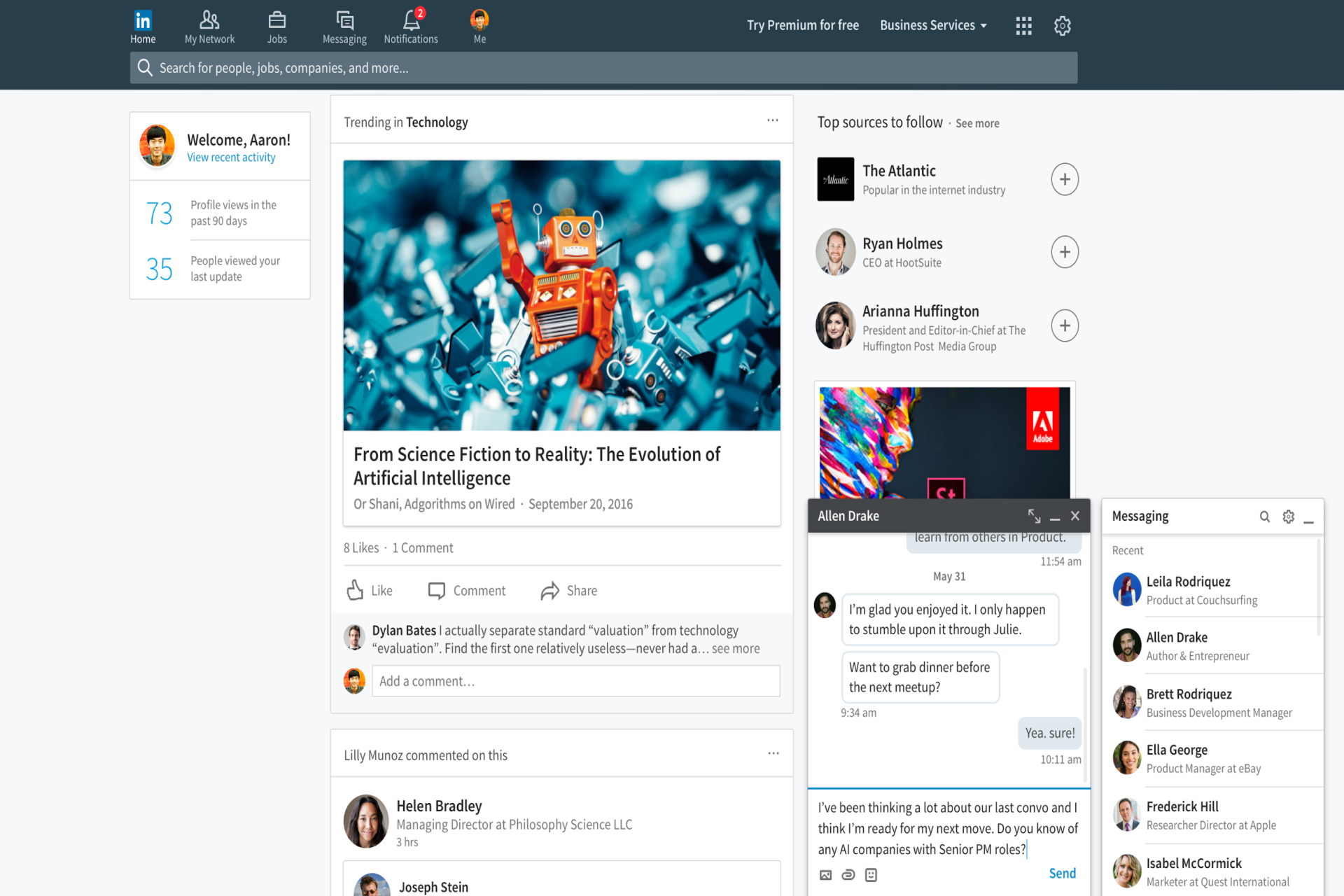This screenshot has width=1344, height=896.
Task: Open From Science Fiction to Reality article title
Action: coord(536,465)
